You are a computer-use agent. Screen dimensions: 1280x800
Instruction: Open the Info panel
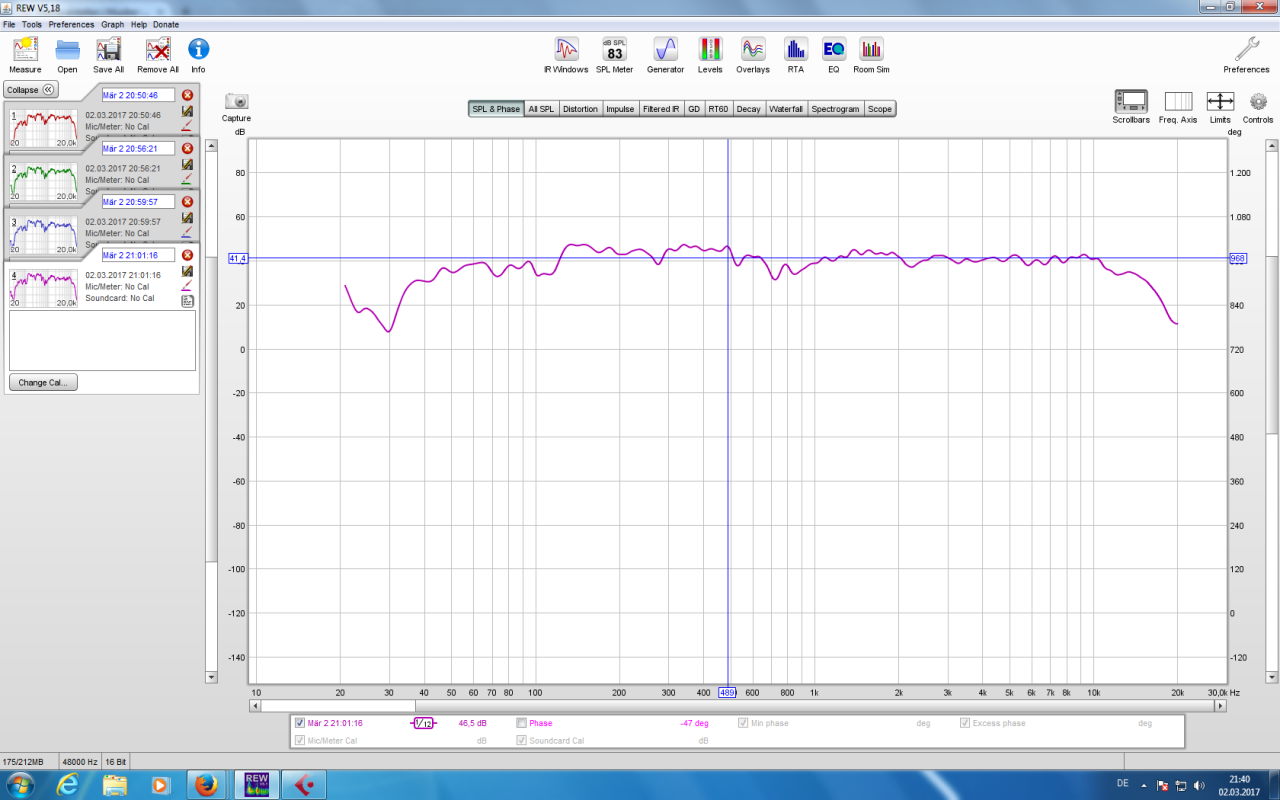coord(198,55)
